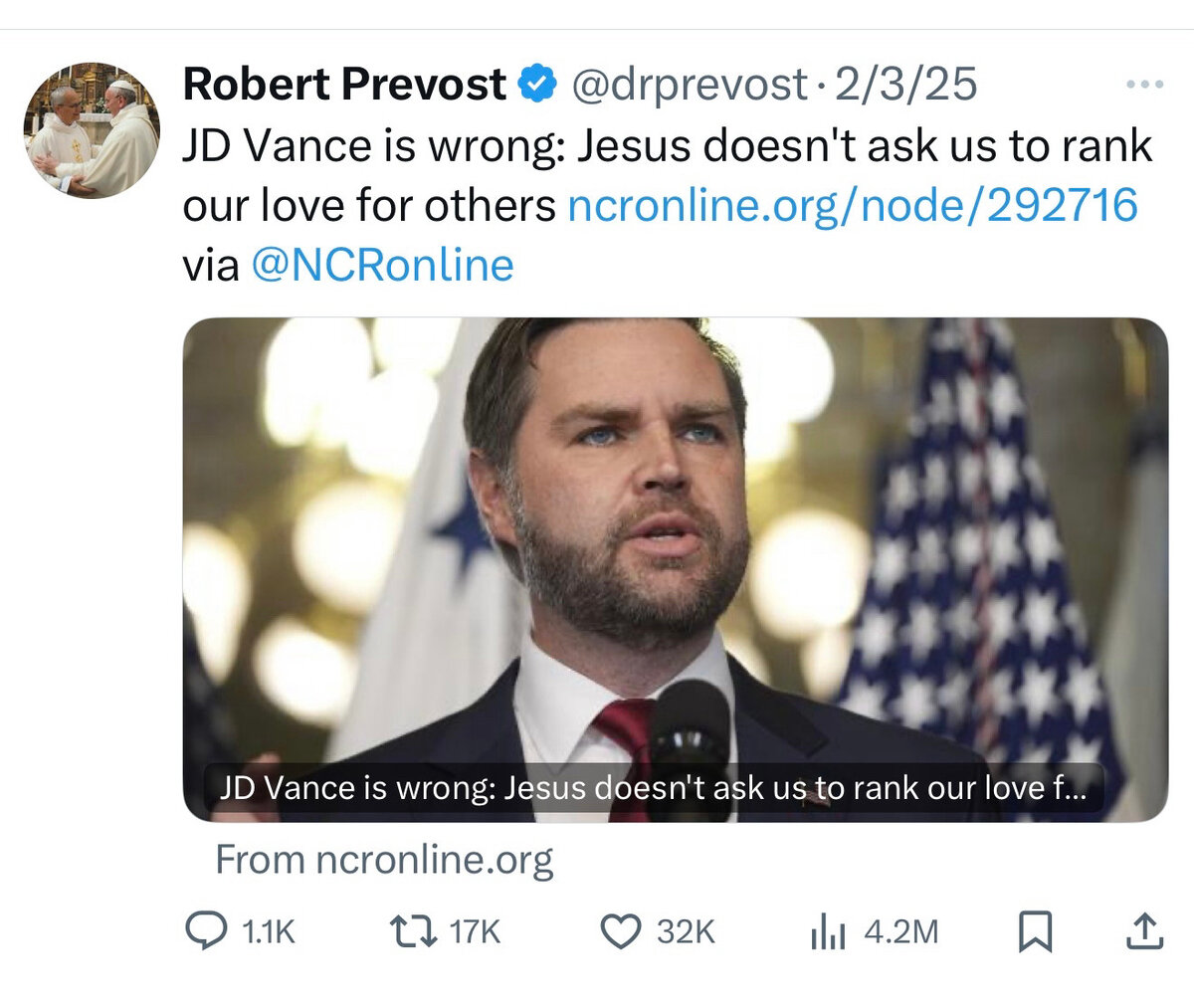Open the Robert Prevost profile name
Viewport: 1194px width, 1008px height.
(344, 85)
